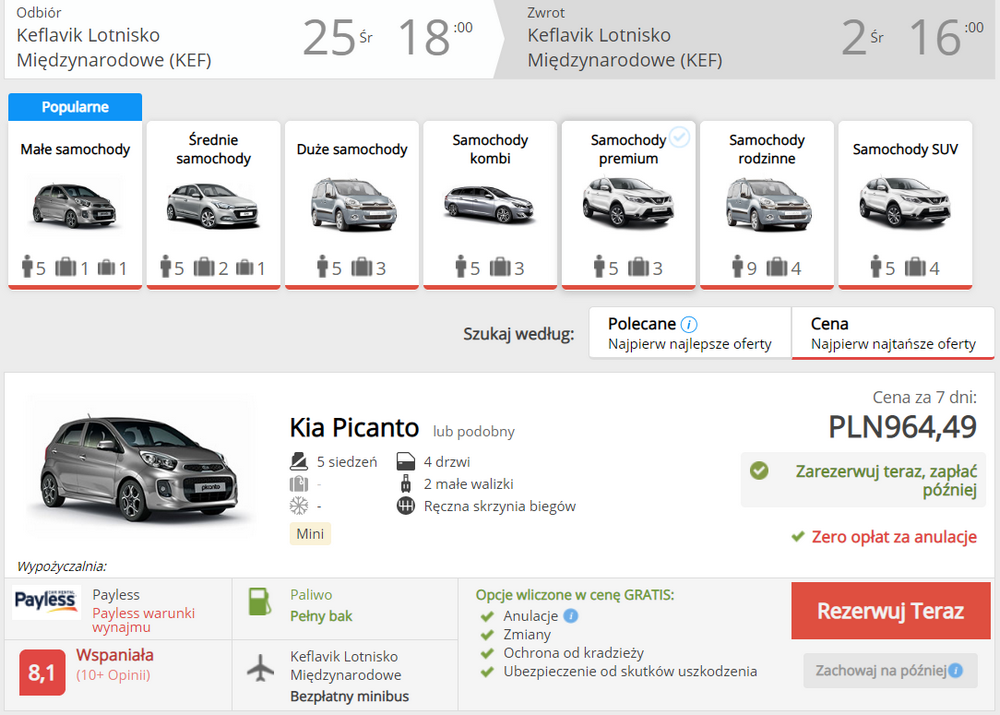This screenshot has width=1000, height=715.
Task: Click the Zwrot Keflavik location text
Action: tap(624, 47)
